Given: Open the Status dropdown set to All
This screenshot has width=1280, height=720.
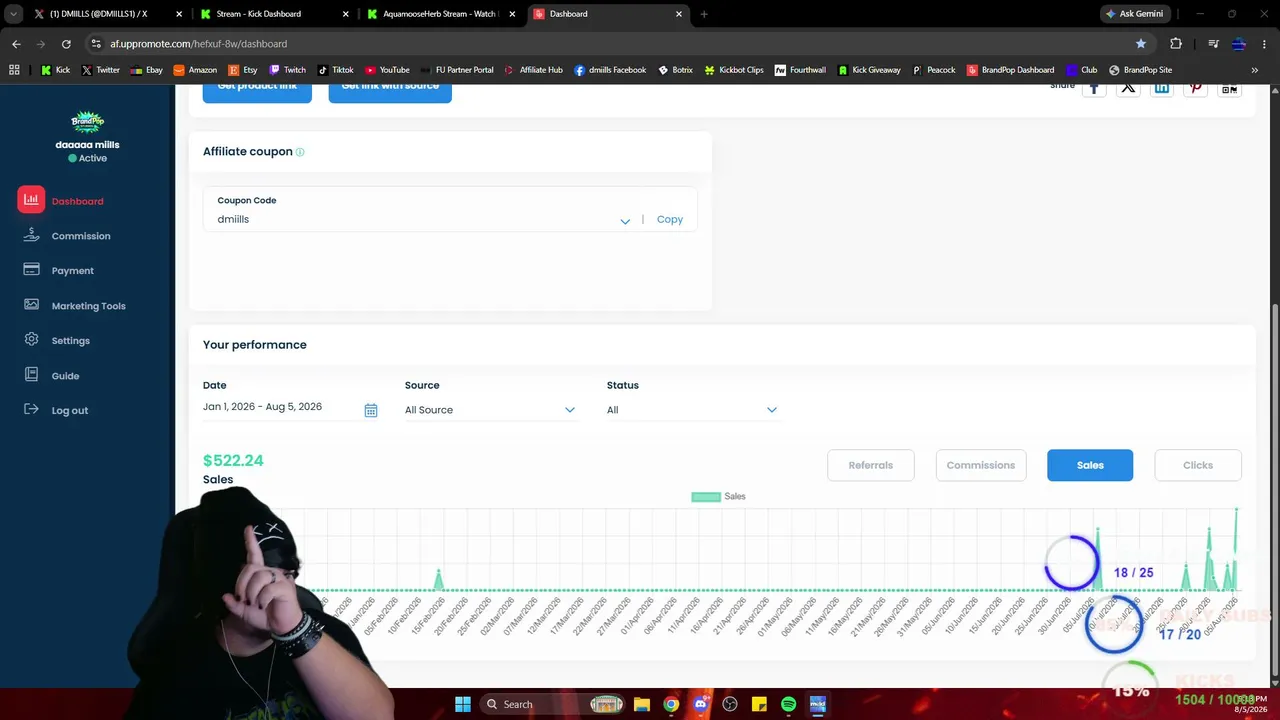Looking at the screenshot, I should pos(692,410).
